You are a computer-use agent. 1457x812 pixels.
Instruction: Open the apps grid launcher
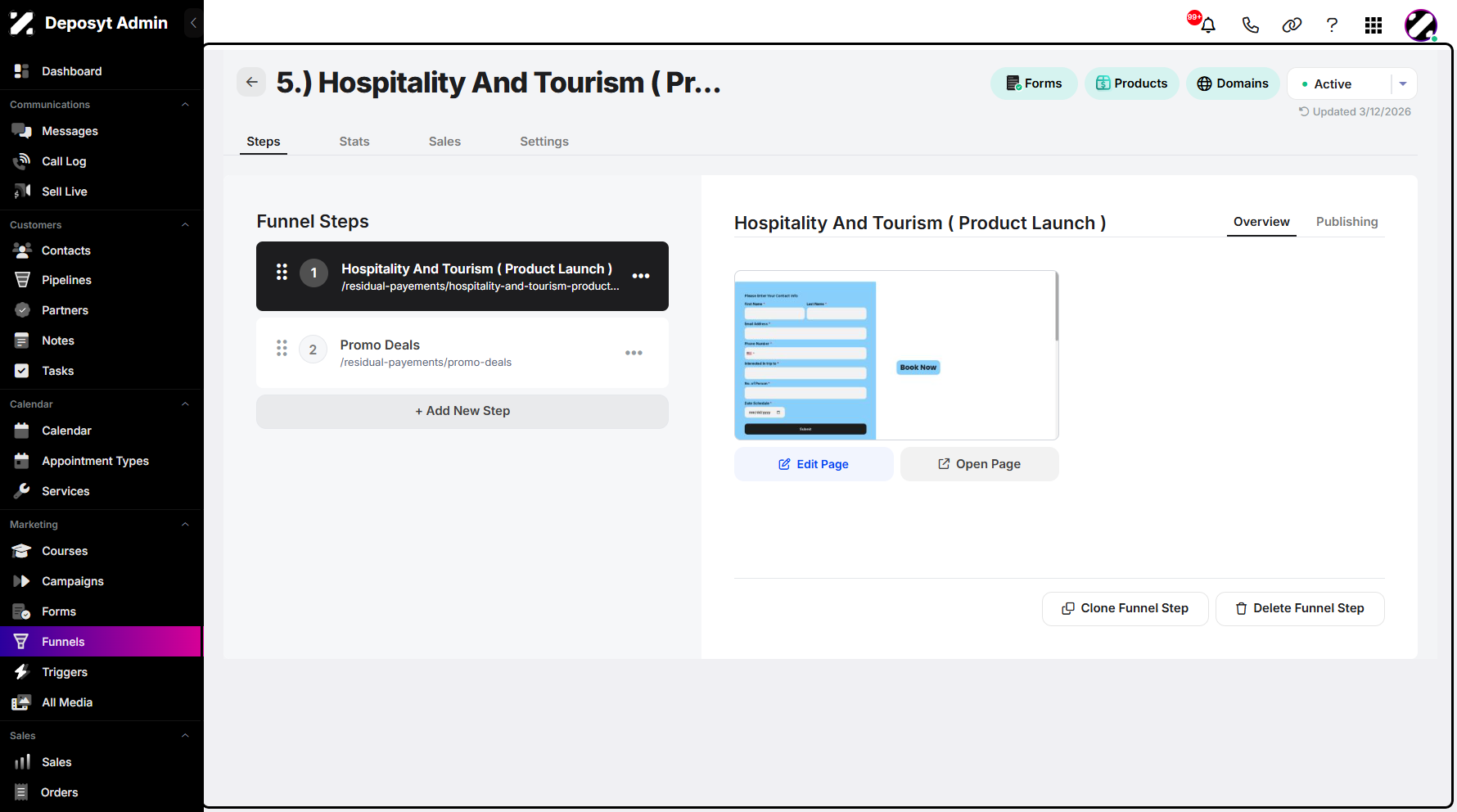tap(1374, 25)
